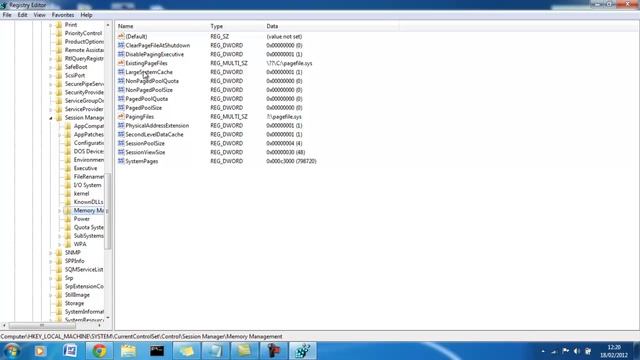Select the Executive key
640x360 pixels.
tap(85, 168)
